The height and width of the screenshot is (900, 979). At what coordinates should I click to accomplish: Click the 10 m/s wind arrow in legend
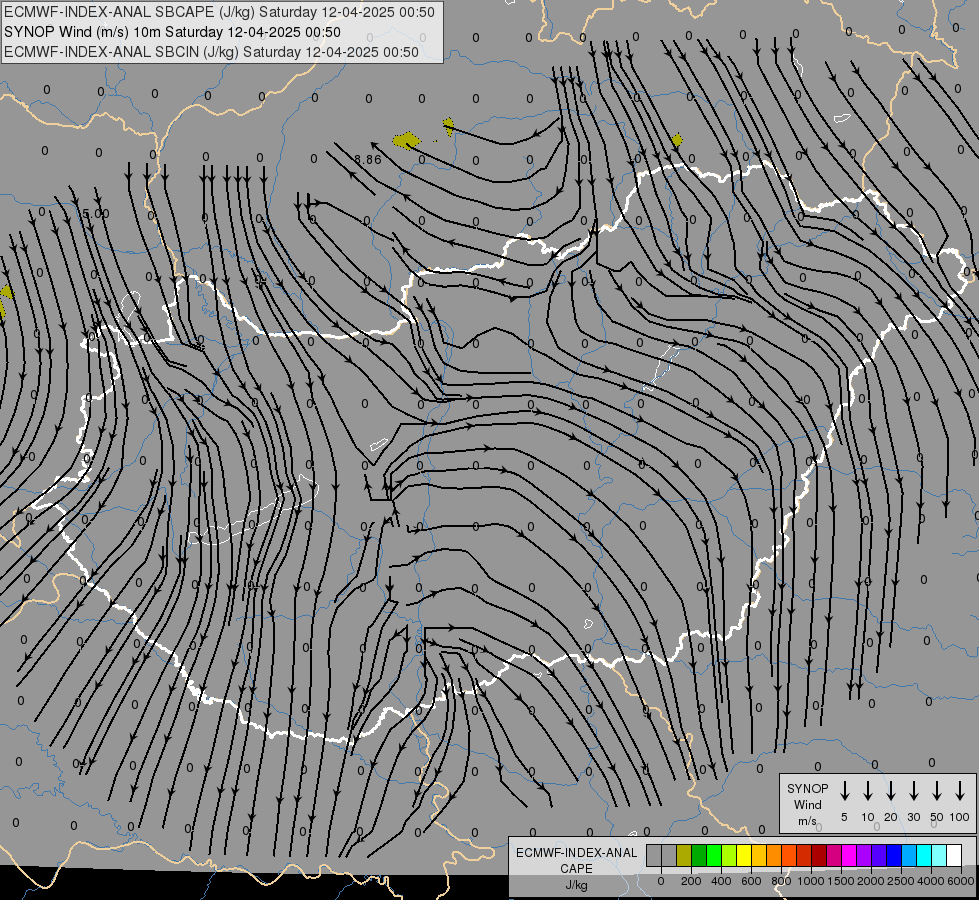[x=868, y=791]
